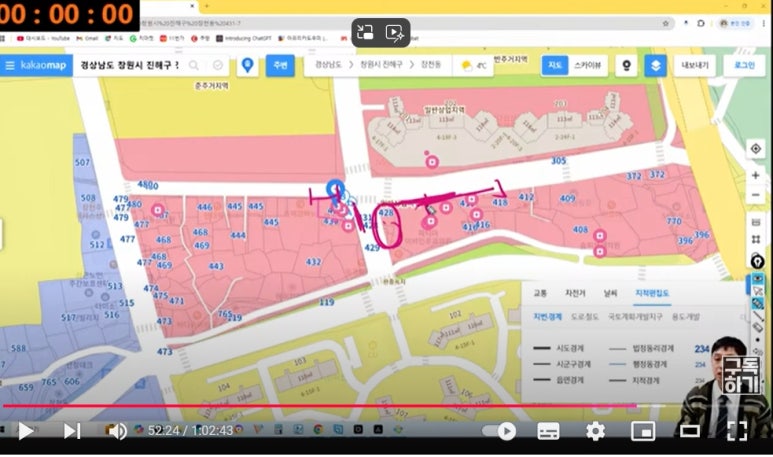This screenshot has width=773, height=457.
Task: Click the 로그인 login button
Action: click(x=744, y=65)
